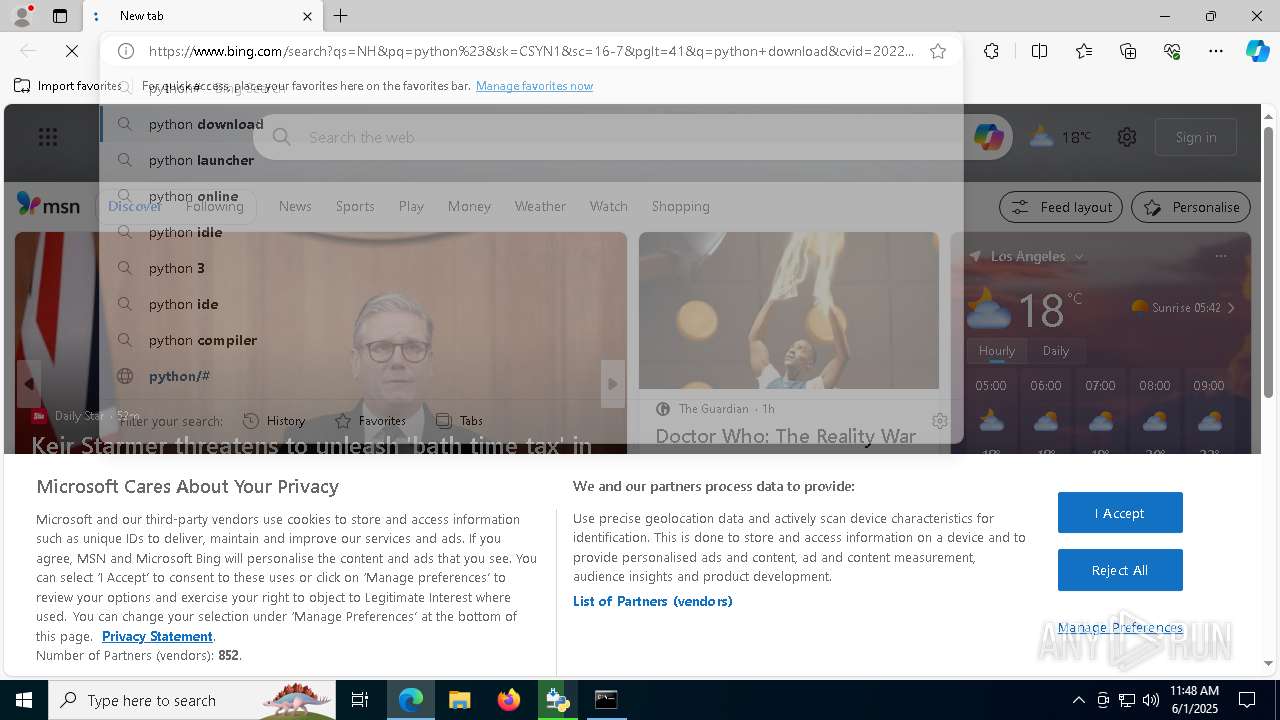Click the address bar URL field
Image resolution: width=1280 pixels, height=720 pixels.
click(x=530, y=51)
